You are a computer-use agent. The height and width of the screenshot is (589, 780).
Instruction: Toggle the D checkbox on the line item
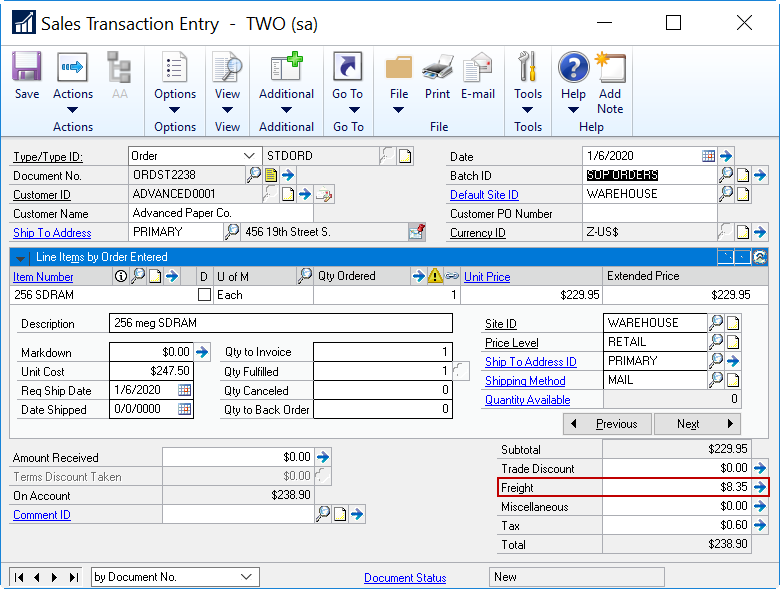(x=204, y=295)
